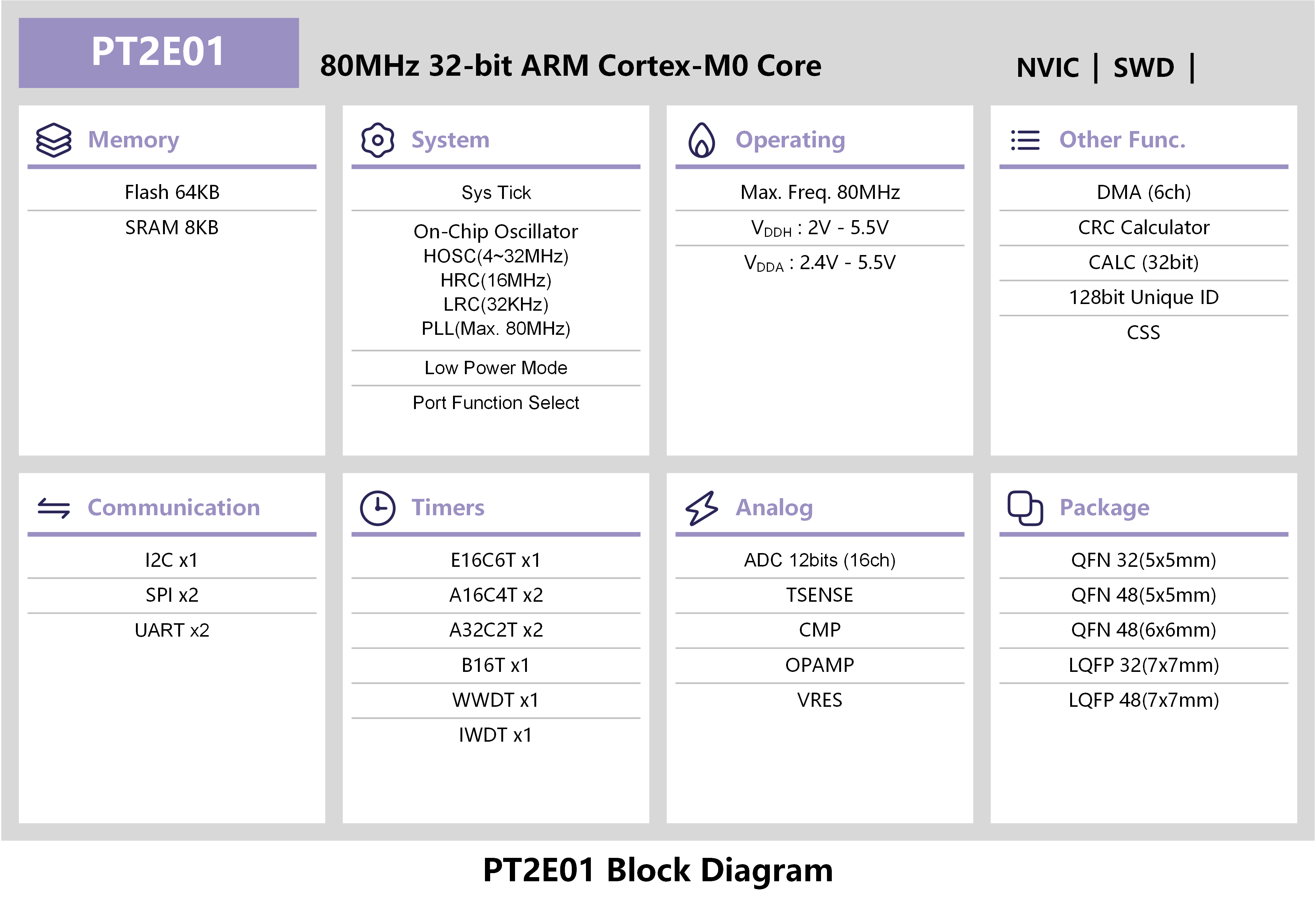Screen dimensions: 1316x905
Task: Select the Flash 64KB entry
Action: pos(172,192)
